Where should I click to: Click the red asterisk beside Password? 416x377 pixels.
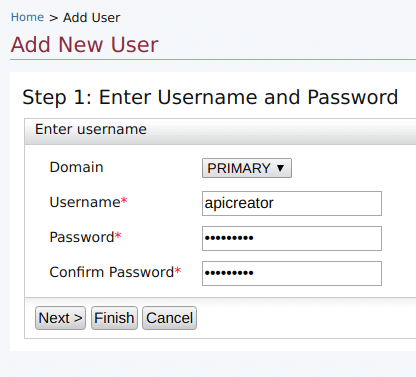(x=118, y=235)
